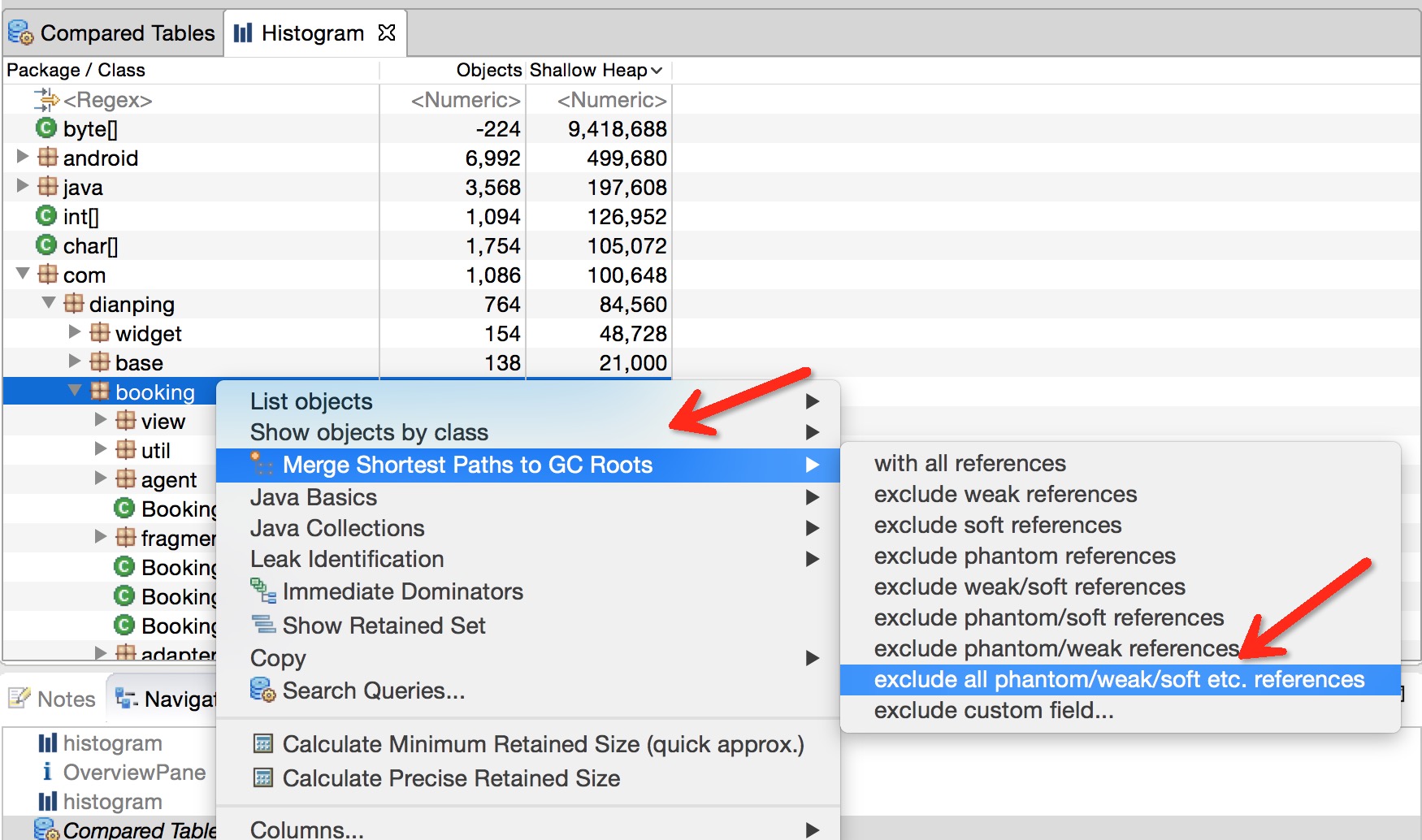
Task: Click the Notes tab icon
Action: pyautogui.click(x=20, y=698)
